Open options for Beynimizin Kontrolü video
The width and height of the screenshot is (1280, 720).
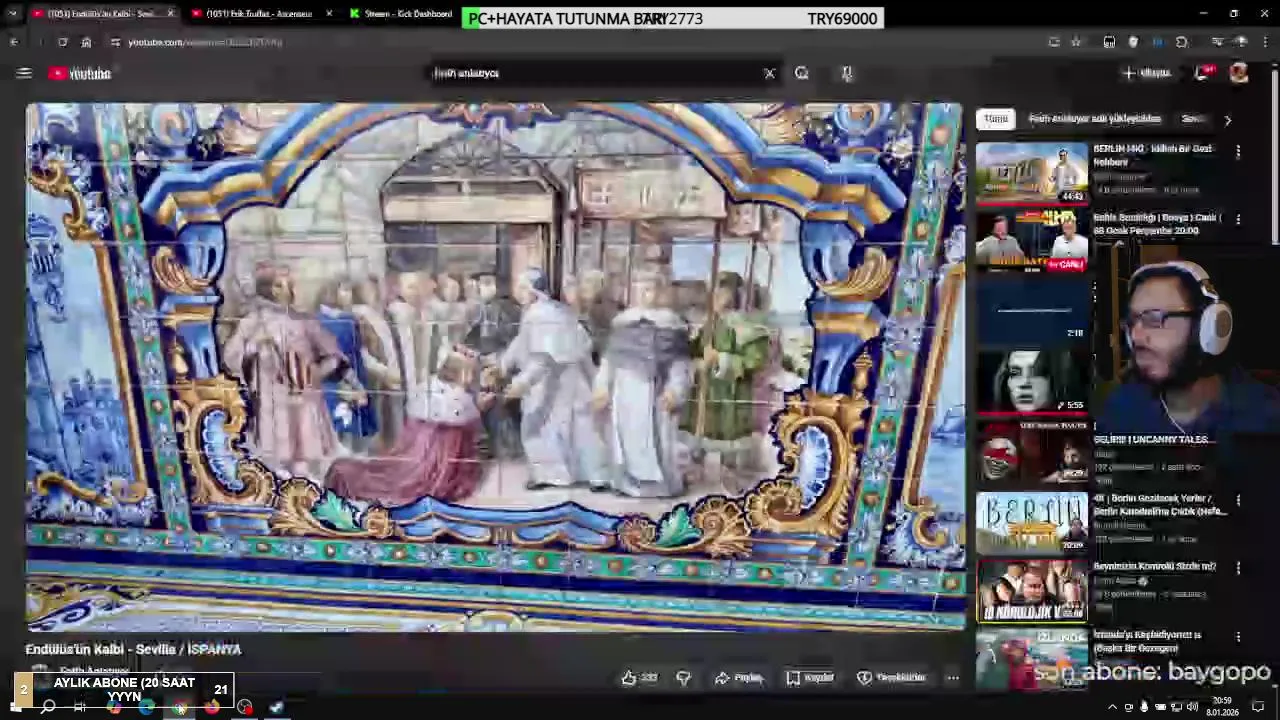1238,568
